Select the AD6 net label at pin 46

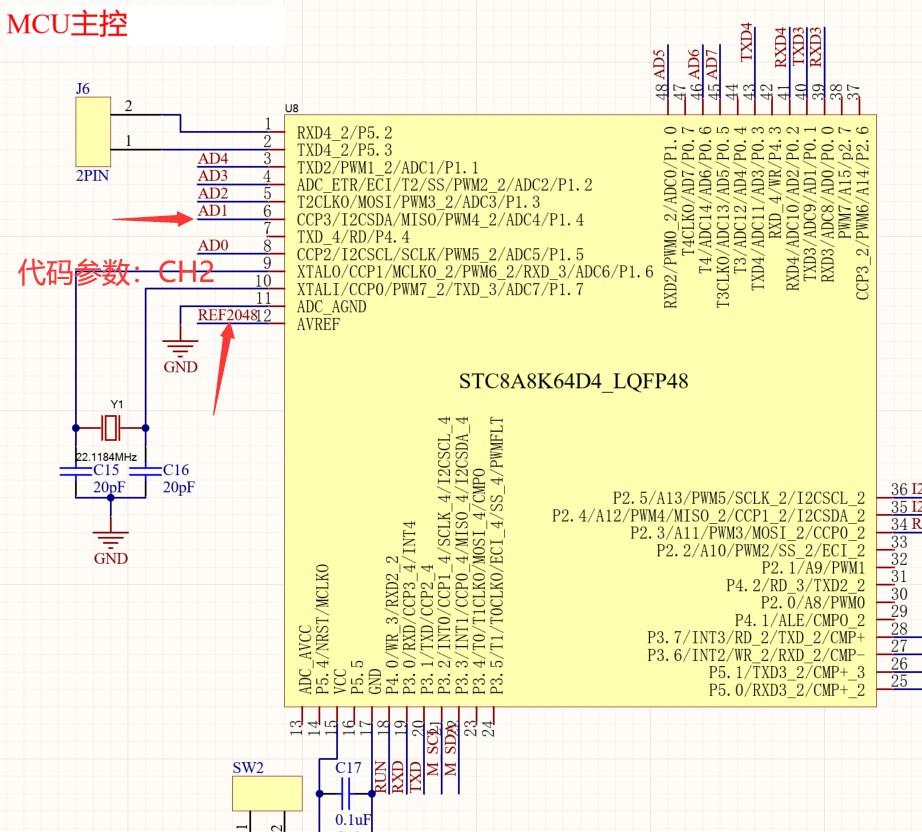pyautogui.click(x=694, y=65)
